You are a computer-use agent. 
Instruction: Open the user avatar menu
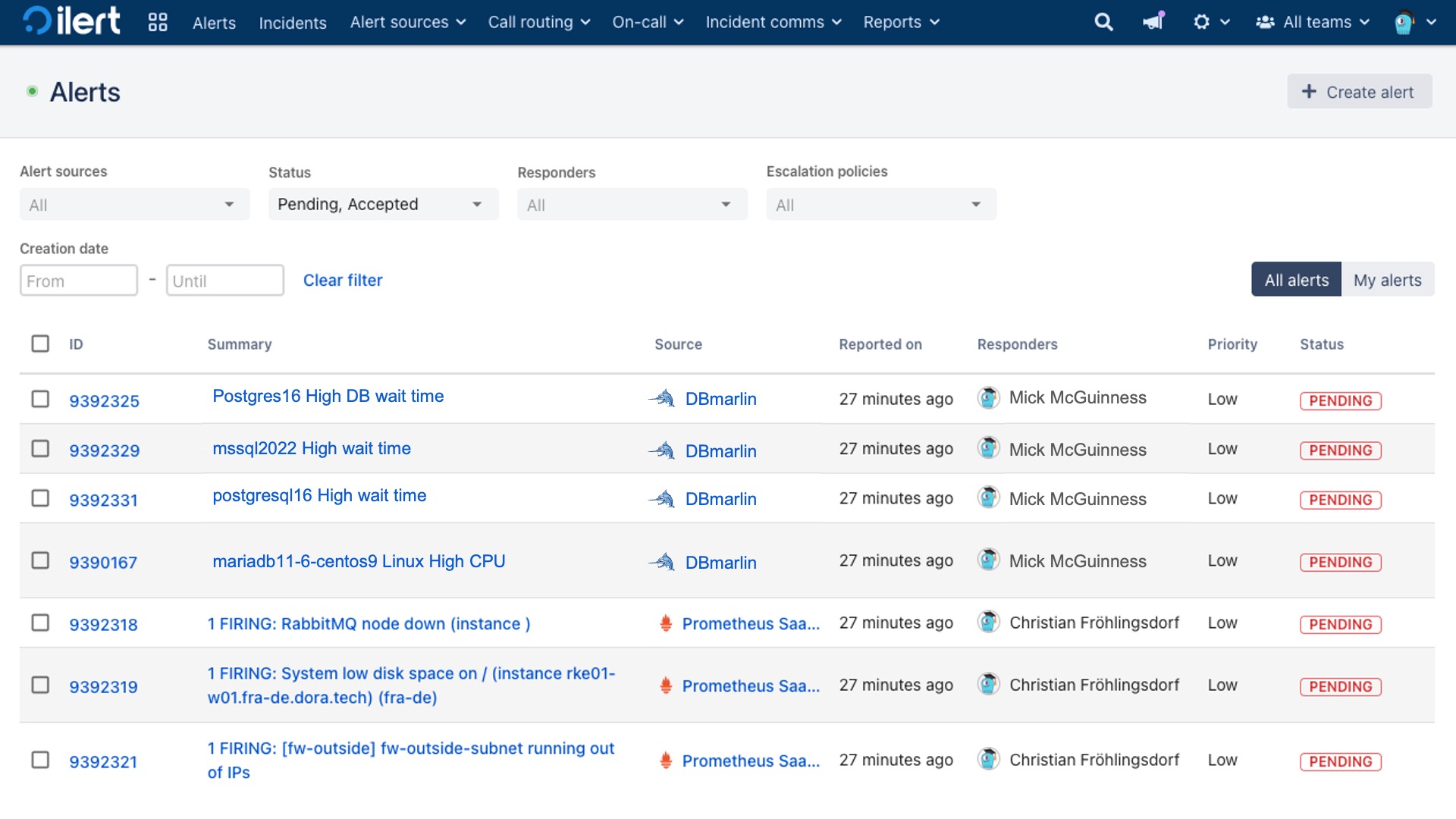(x=1415, y=22)
